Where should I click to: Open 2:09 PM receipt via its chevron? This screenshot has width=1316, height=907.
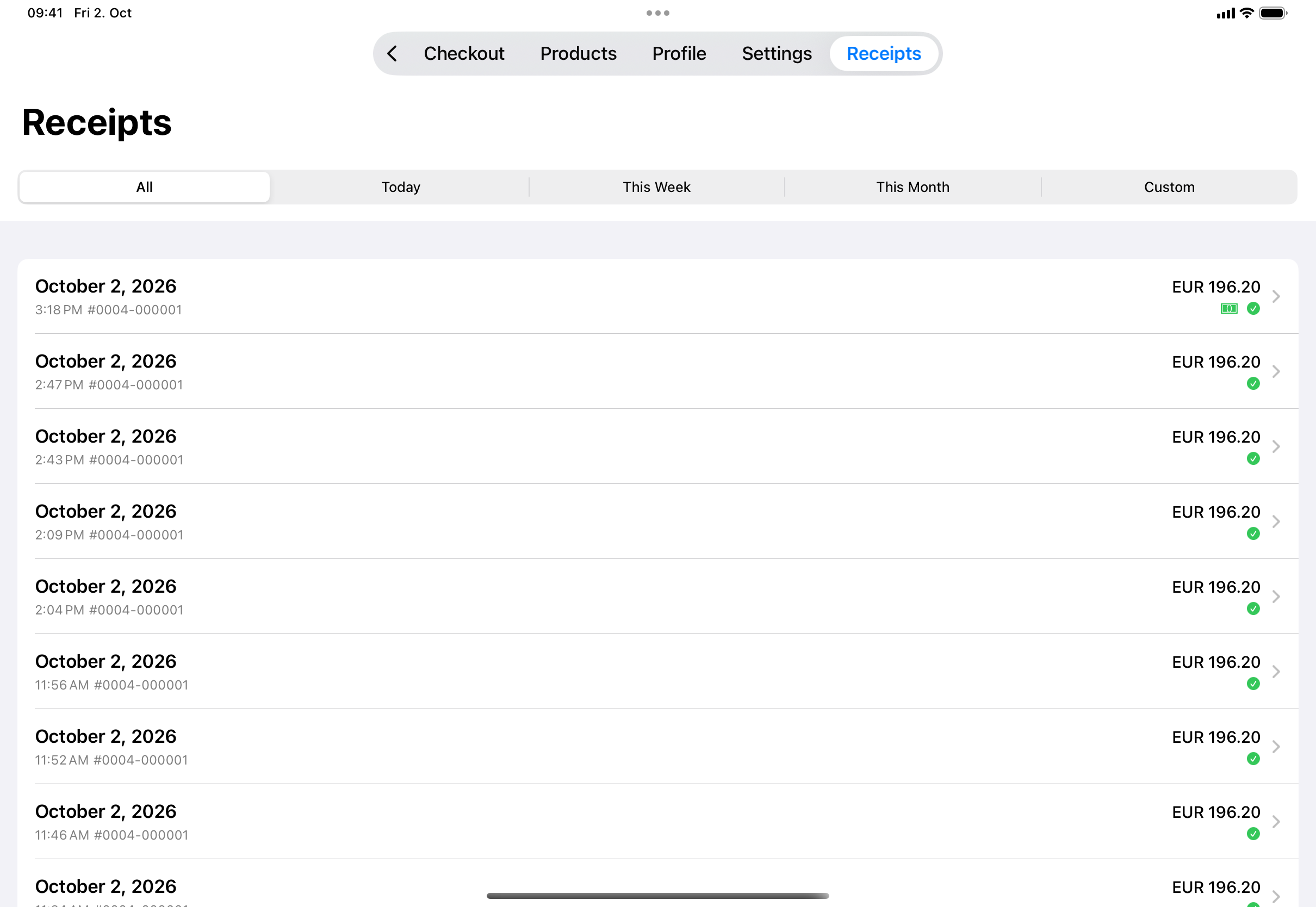pos(1276,521)
